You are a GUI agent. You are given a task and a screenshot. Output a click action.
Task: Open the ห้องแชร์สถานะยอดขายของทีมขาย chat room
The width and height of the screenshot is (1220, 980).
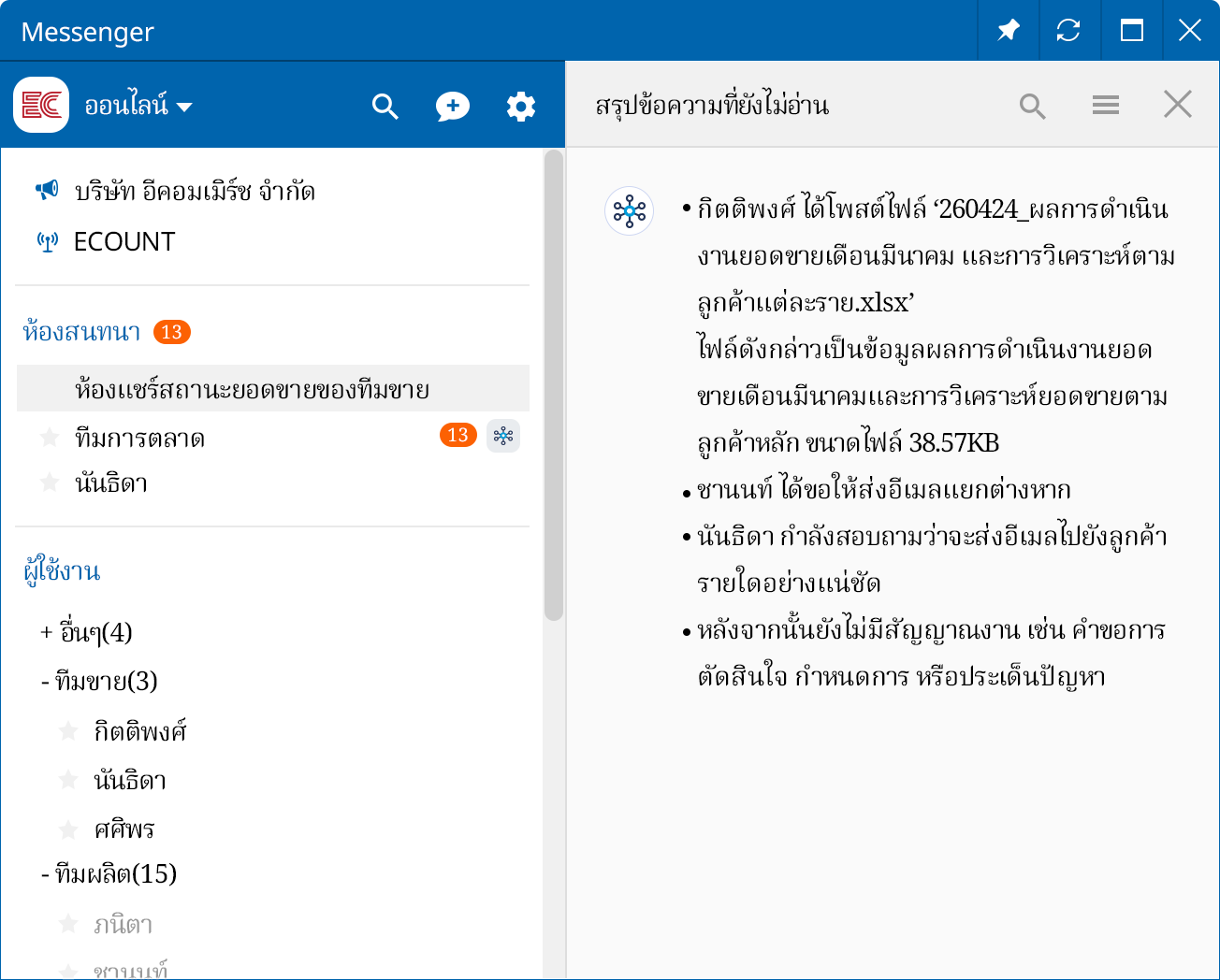pos(273,388)
